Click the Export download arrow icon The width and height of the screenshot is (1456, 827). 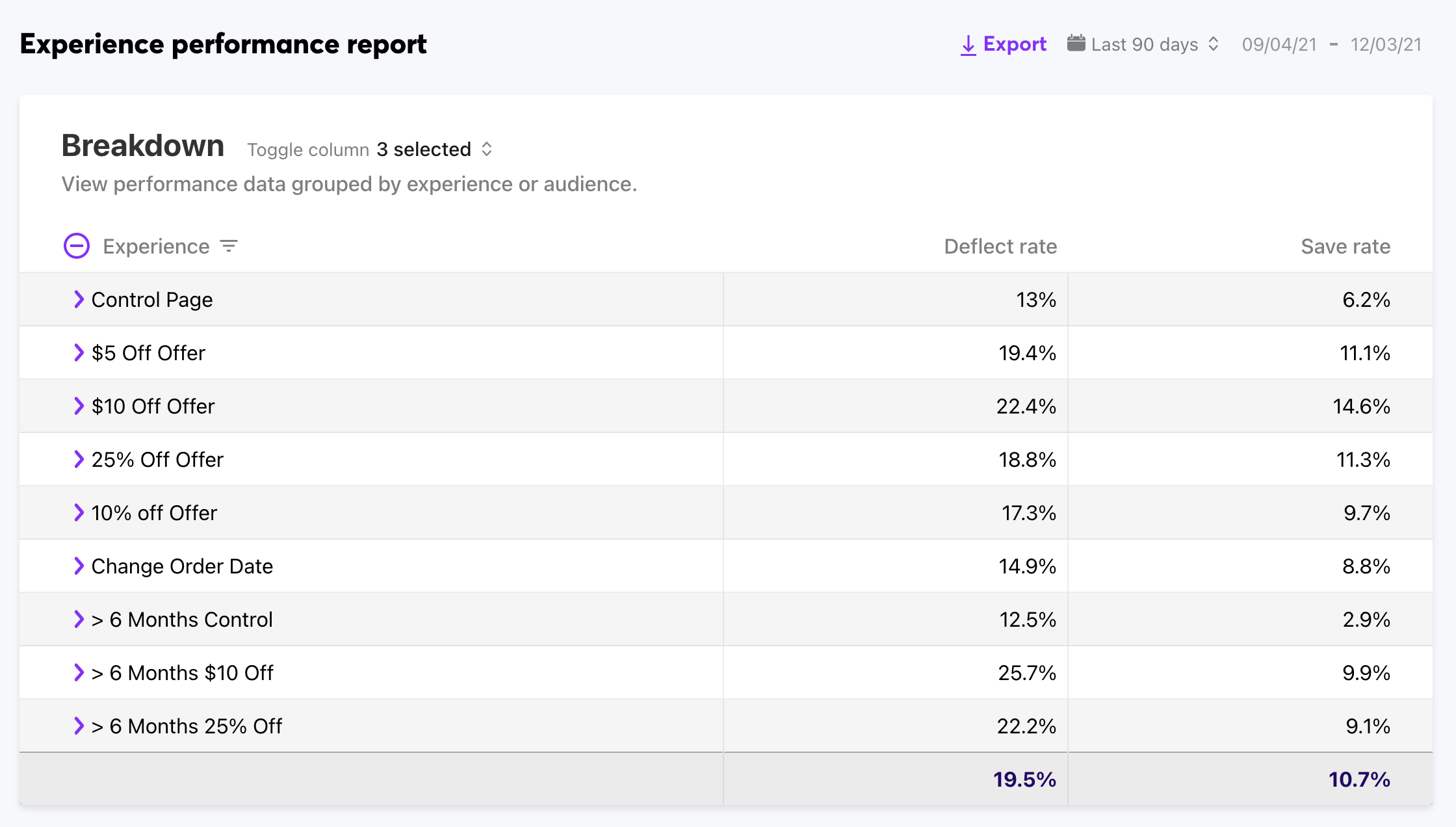pos(968,45)
